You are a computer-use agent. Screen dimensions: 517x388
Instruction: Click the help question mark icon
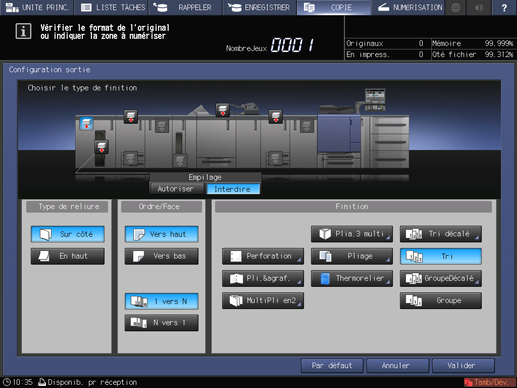[x=504, y=7]
